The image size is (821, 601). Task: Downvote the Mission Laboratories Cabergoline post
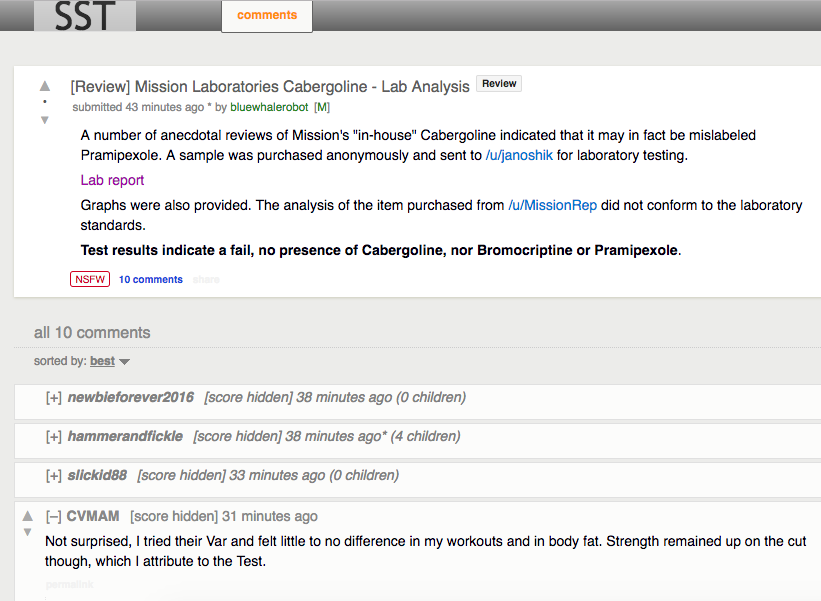[44, 120]
